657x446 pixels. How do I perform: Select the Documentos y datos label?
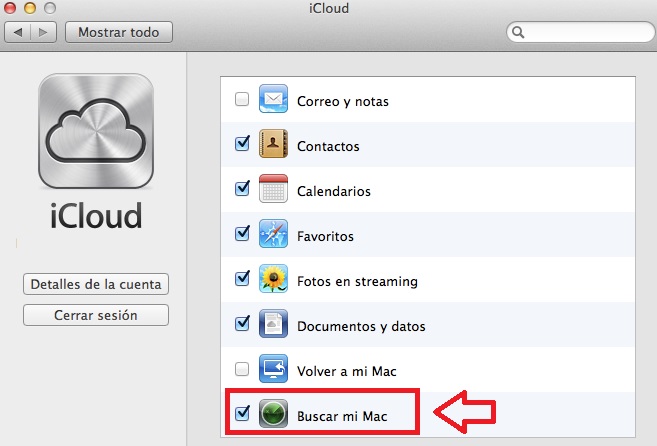coord(361,326)
